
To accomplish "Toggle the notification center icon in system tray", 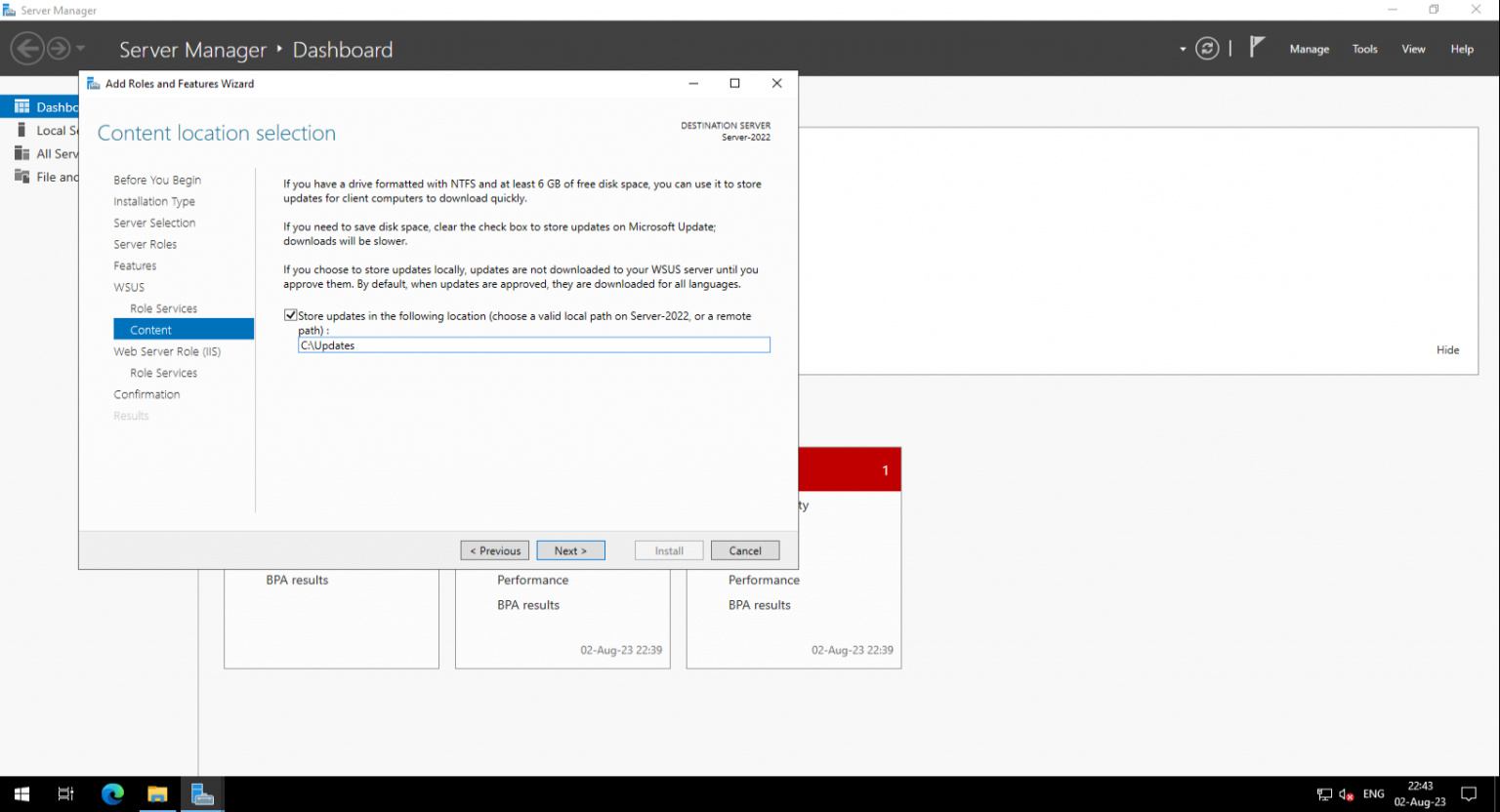I will pos(1470,793).
